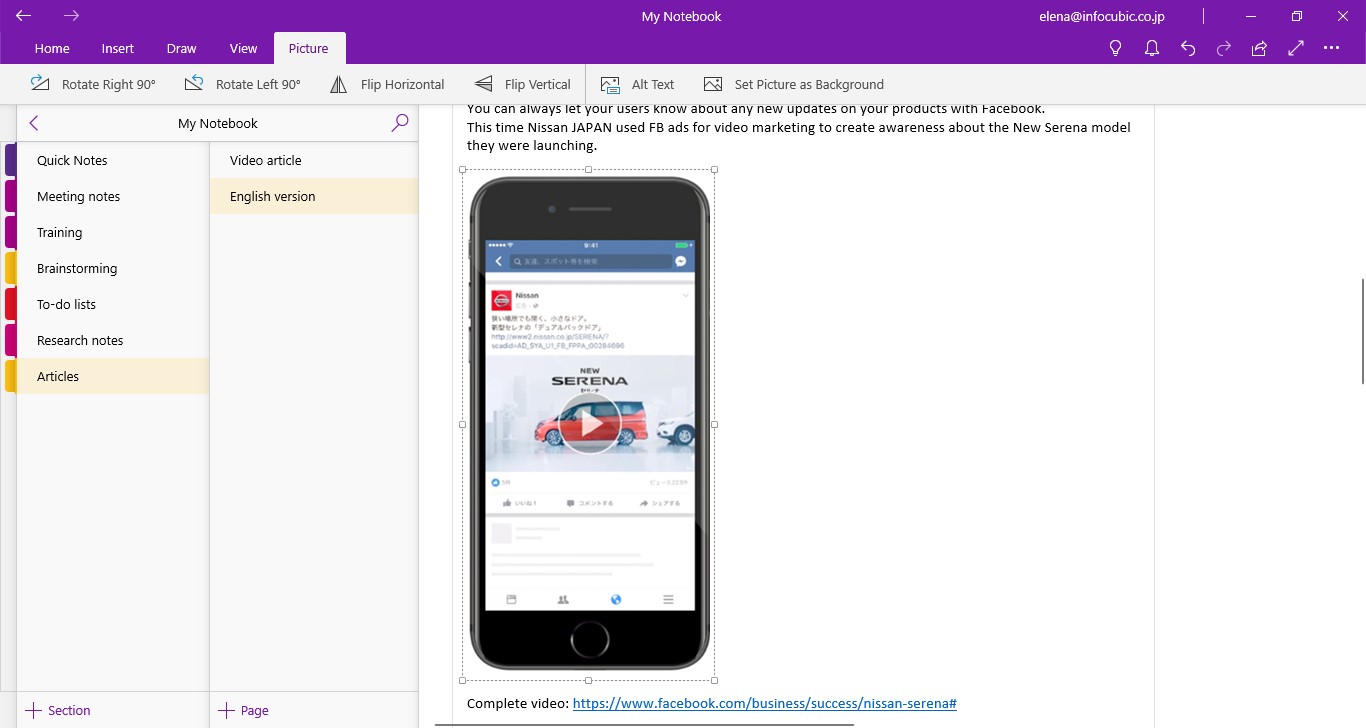Viewport: 1366px width, 728px height.
Task: Flip the picture vertically
Action: [x=522, y=84]
